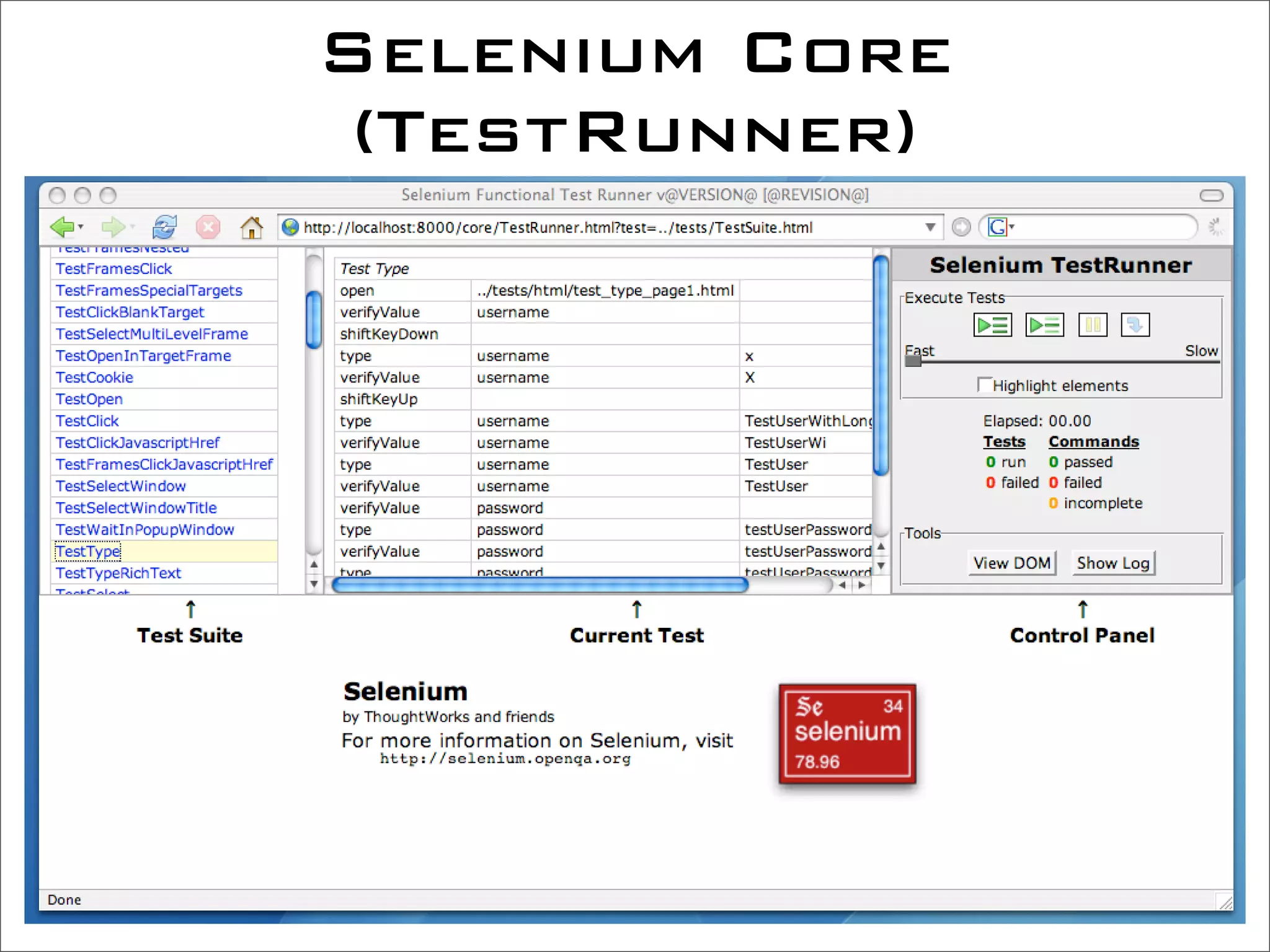Click horizontal scrollbar right arrow
This screenshot has width=1270, height=952.
861,584
